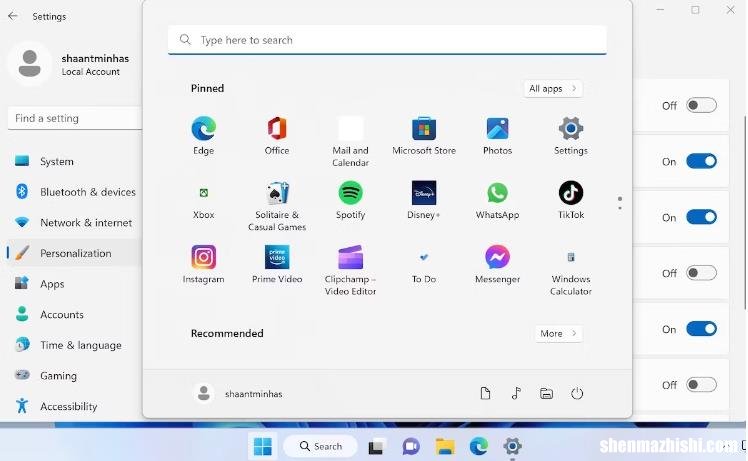Click the Search box on taskbar

pyautogui.click(x=320, y=446)
